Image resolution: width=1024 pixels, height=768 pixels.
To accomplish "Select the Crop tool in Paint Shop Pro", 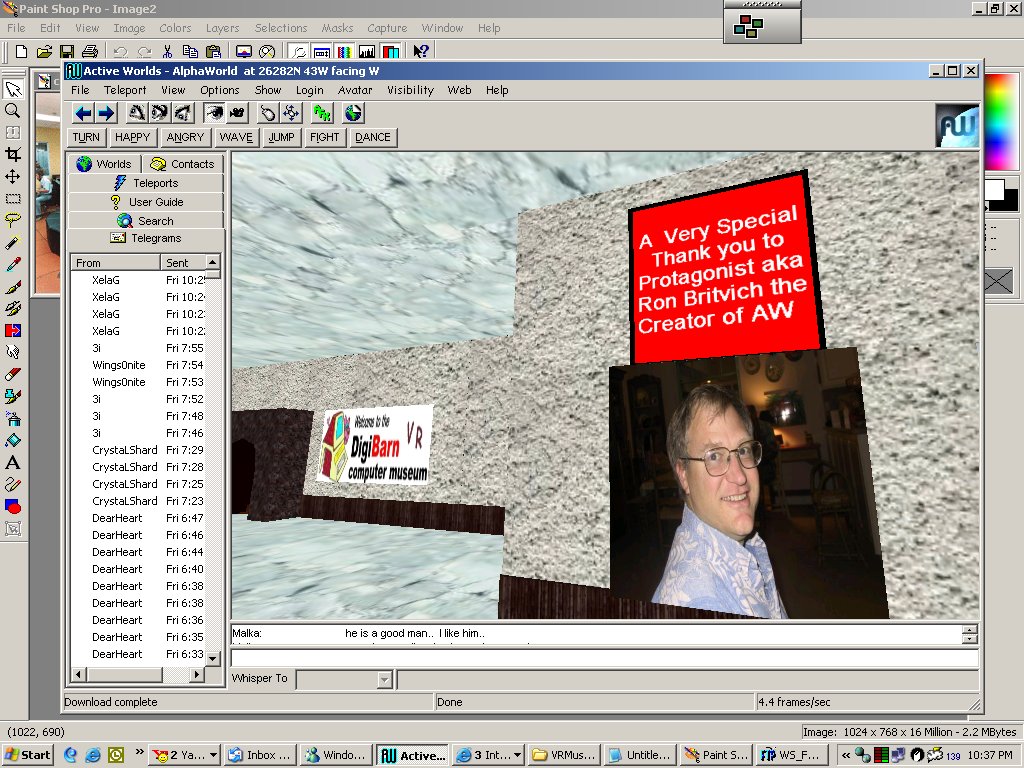I will 13,154.
